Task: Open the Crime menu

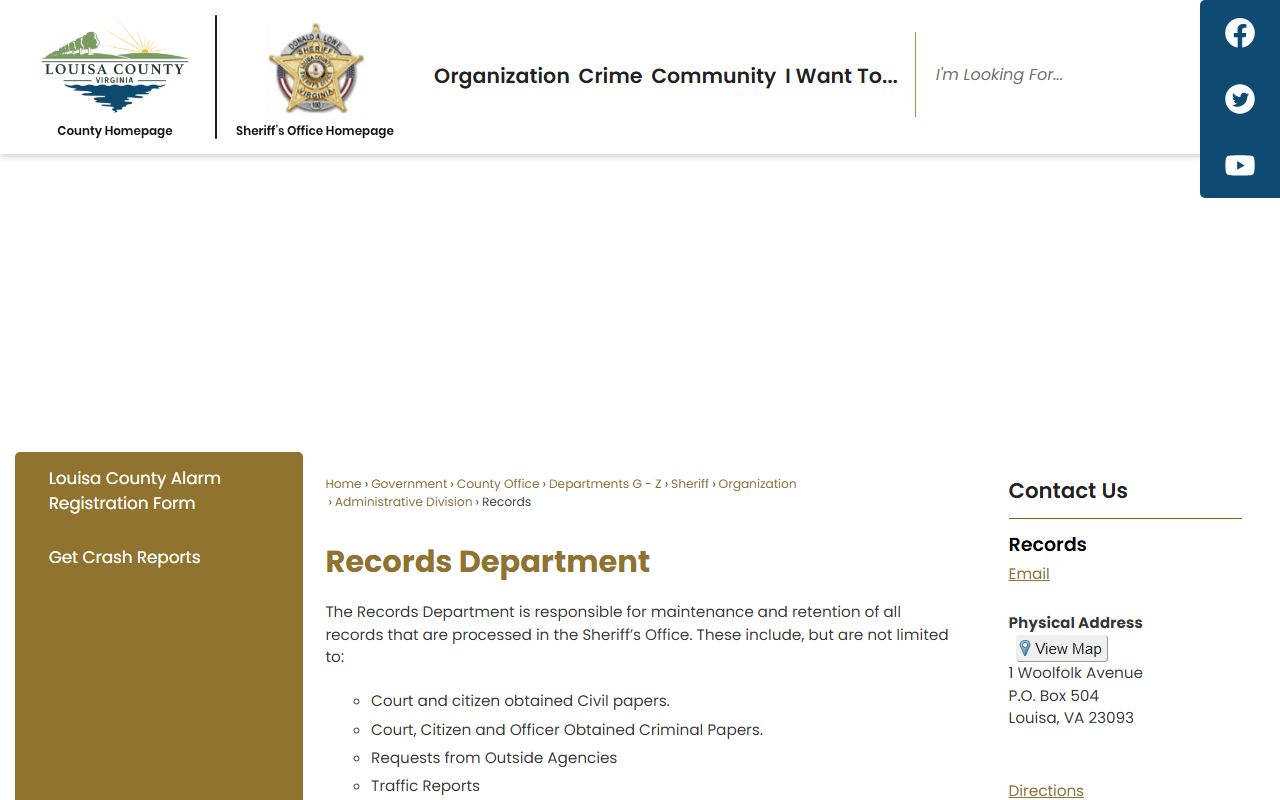Action: (610, 76)
